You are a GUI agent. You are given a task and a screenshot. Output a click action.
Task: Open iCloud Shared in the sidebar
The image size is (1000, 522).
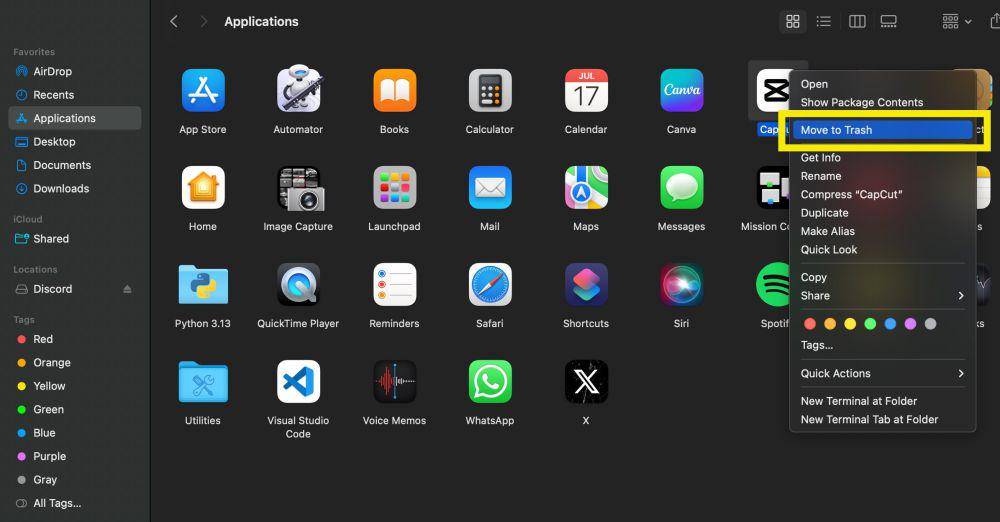click(x=75, y=239)
